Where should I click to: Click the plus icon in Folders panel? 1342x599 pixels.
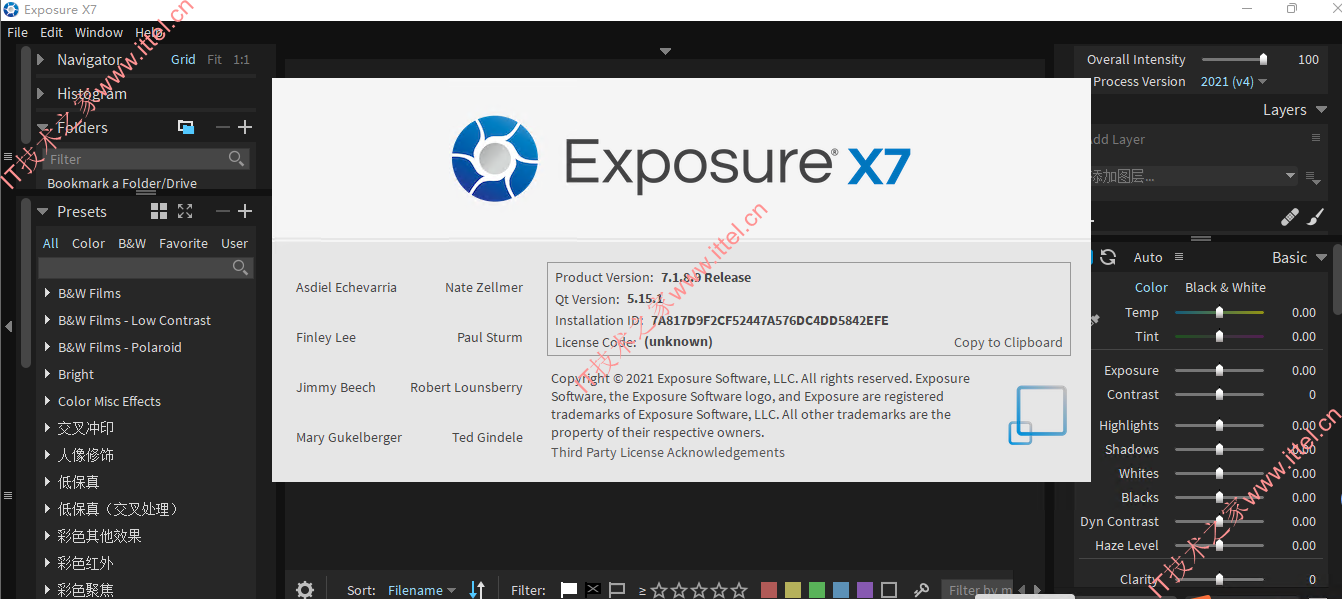245,127
